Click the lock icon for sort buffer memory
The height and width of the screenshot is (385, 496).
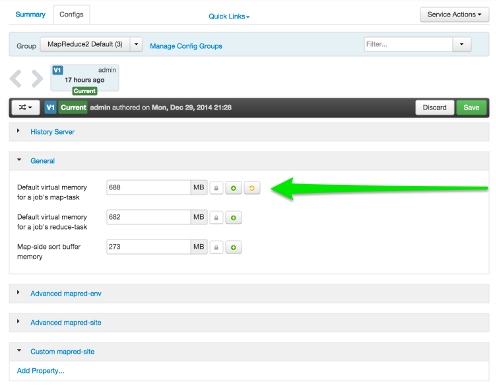tap(216, 247)
